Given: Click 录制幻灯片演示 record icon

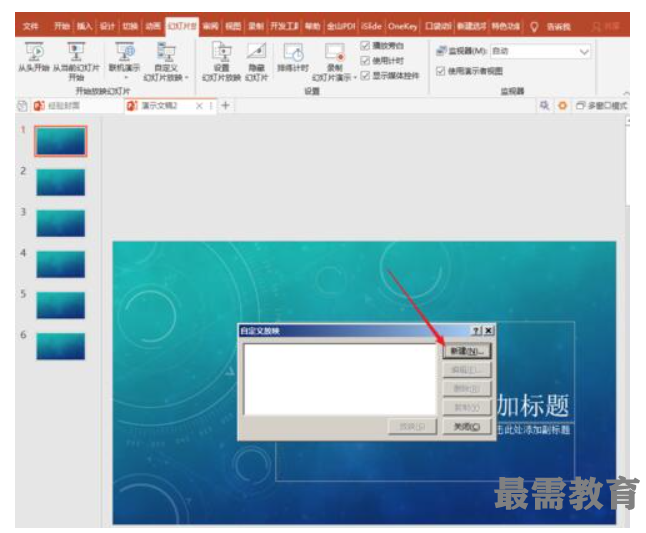Looking at the screenshot, I should [x=334, y=52].
